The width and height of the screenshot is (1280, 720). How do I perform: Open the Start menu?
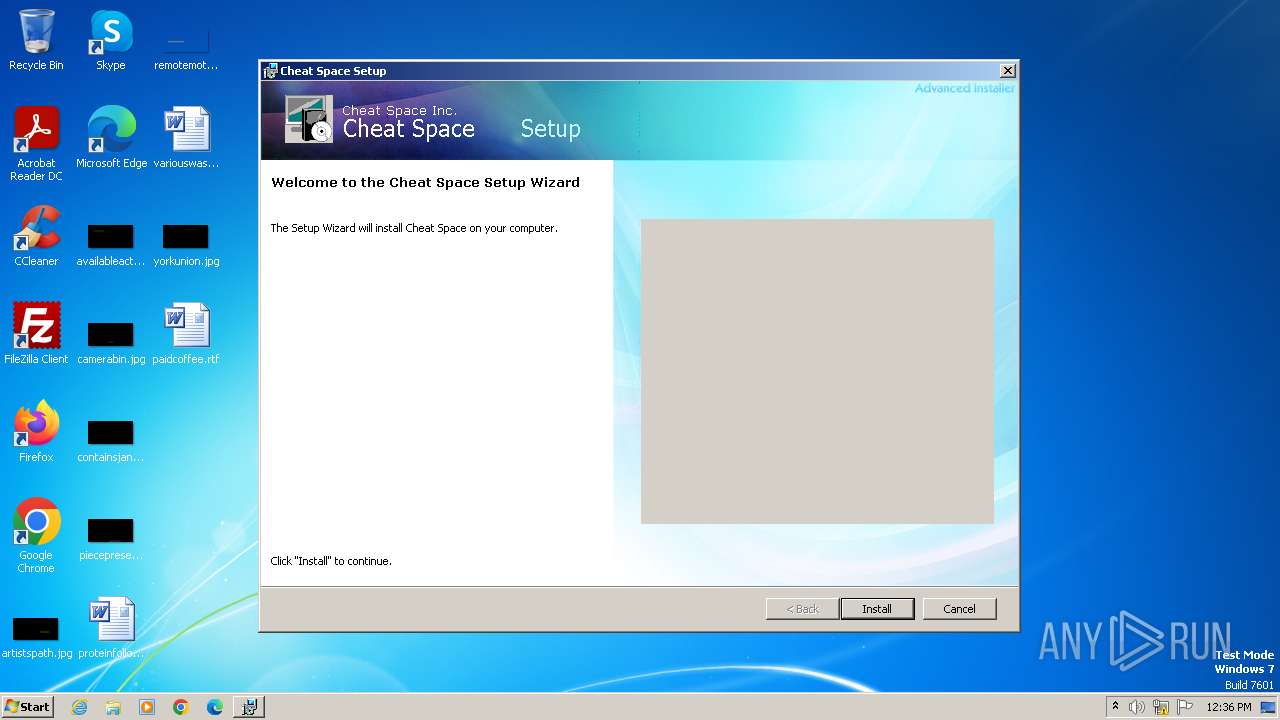coord(28,706)
